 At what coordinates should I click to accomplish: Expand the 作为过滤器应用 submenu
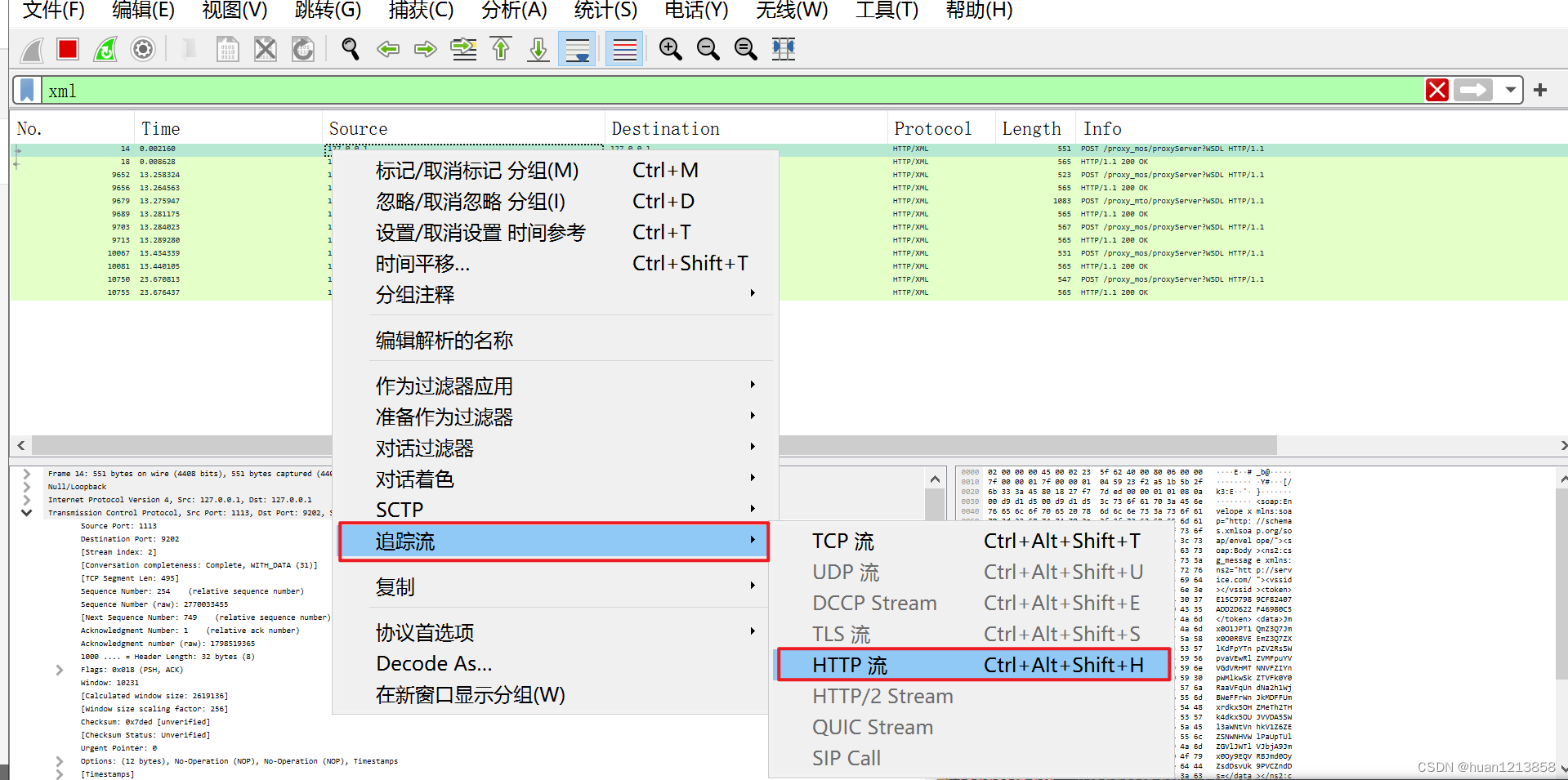pyautogui.click(x=554, y=386)
